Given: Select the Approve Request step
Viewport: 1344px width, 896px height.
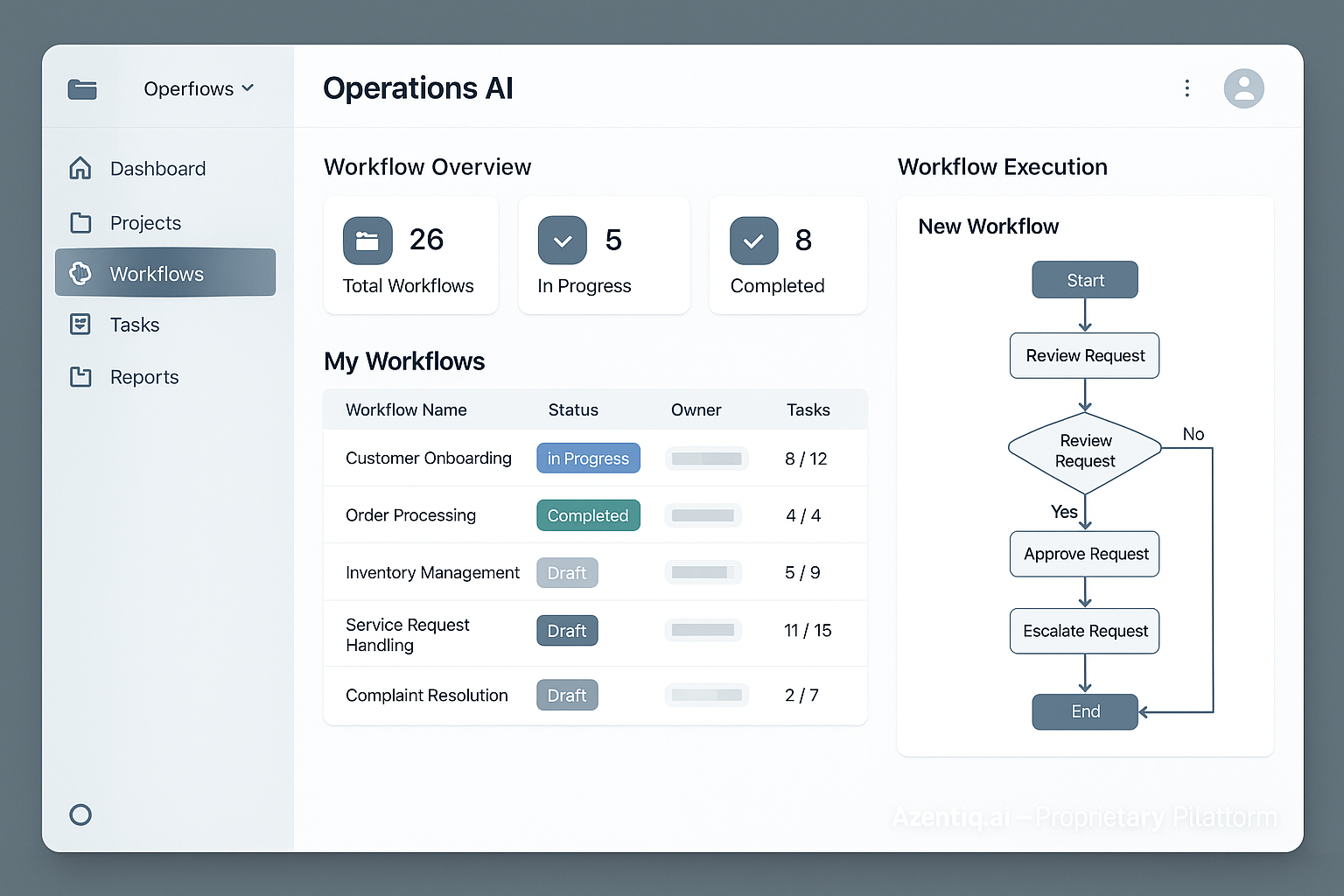Looking at the screenshot, I should (x=1084, y=554).
